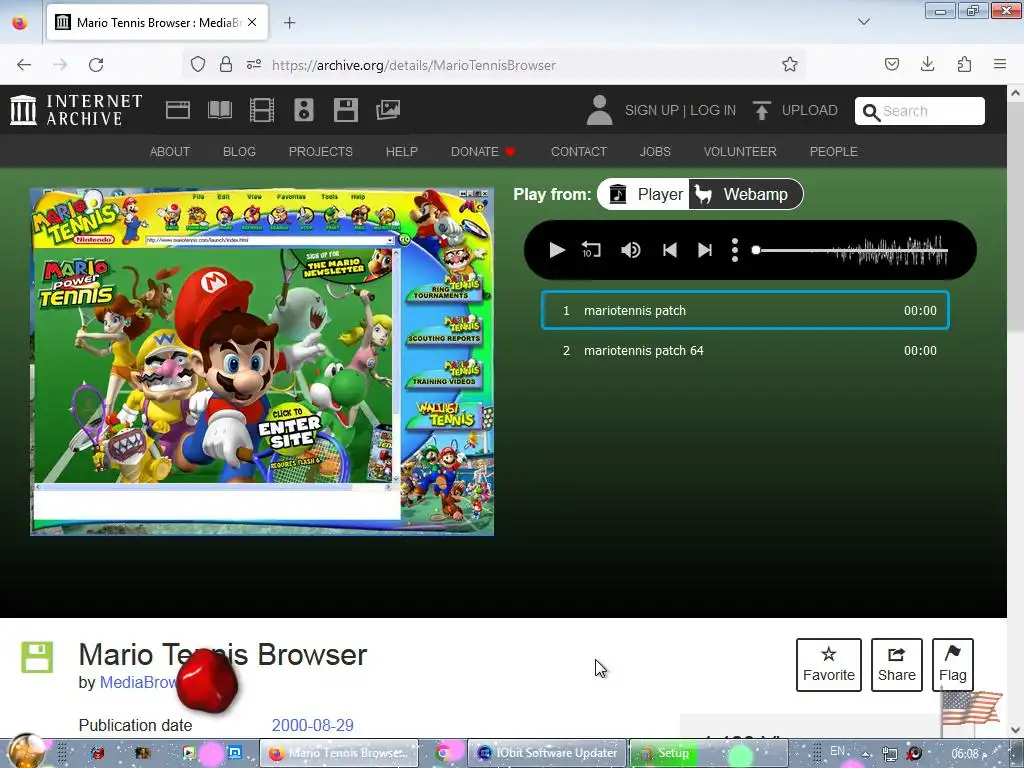Click the upload arrow icon
The height and width of the screenshot is (768, 1024).
[761, 110]
